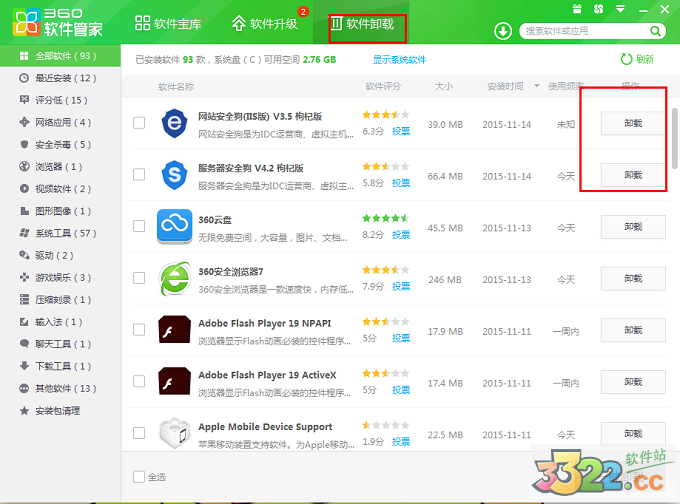This screenshot has width=680, height=504.
Task: Select 安全杀毒 (5) category
Action: tap(60, 144)
